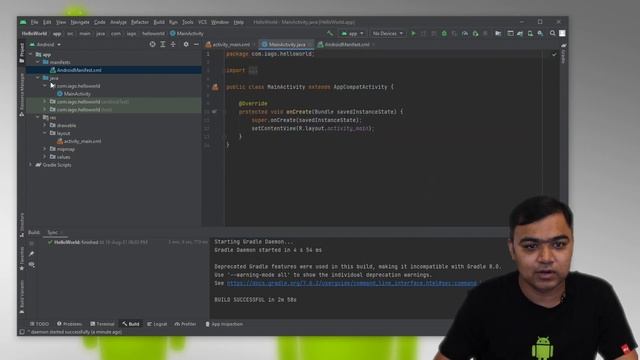Screen dimensions: 640x360
Task: Open the Build menu
Action: (159, 22)
